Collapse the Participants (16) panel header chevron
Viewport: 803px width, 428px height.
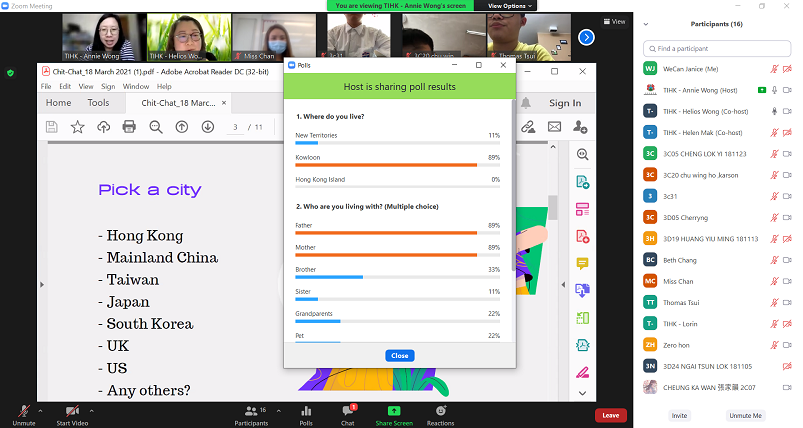pyautogui.click(x=644, y=23)
